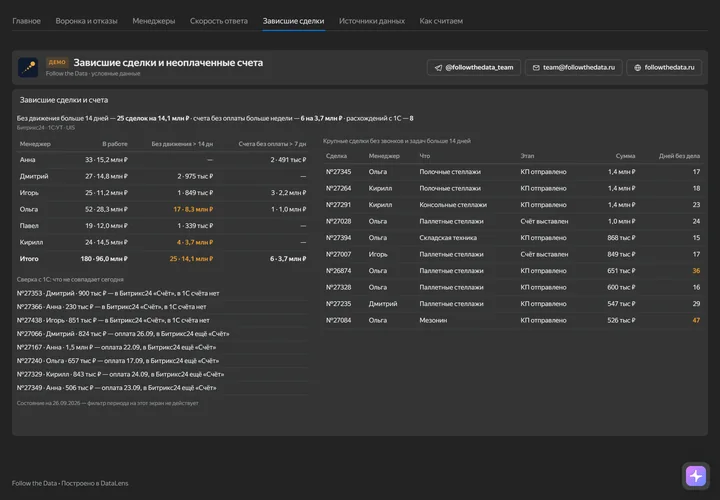Image resolution: width=720 pixels, height=500 pixels.
Task: Click the Мезонин product cell
Action: (433, 320)
